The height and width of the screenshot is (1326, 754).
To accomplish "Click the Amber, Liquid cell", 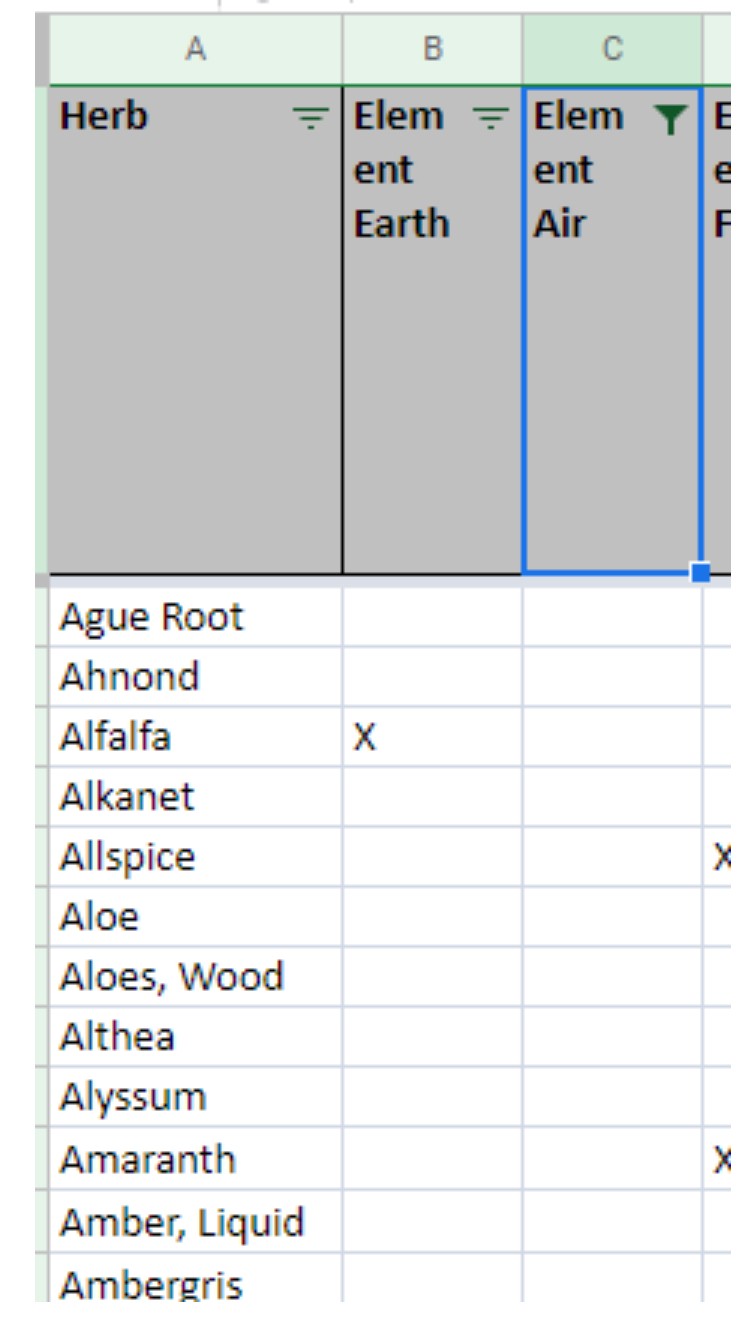I will [x=196, y=1222].
